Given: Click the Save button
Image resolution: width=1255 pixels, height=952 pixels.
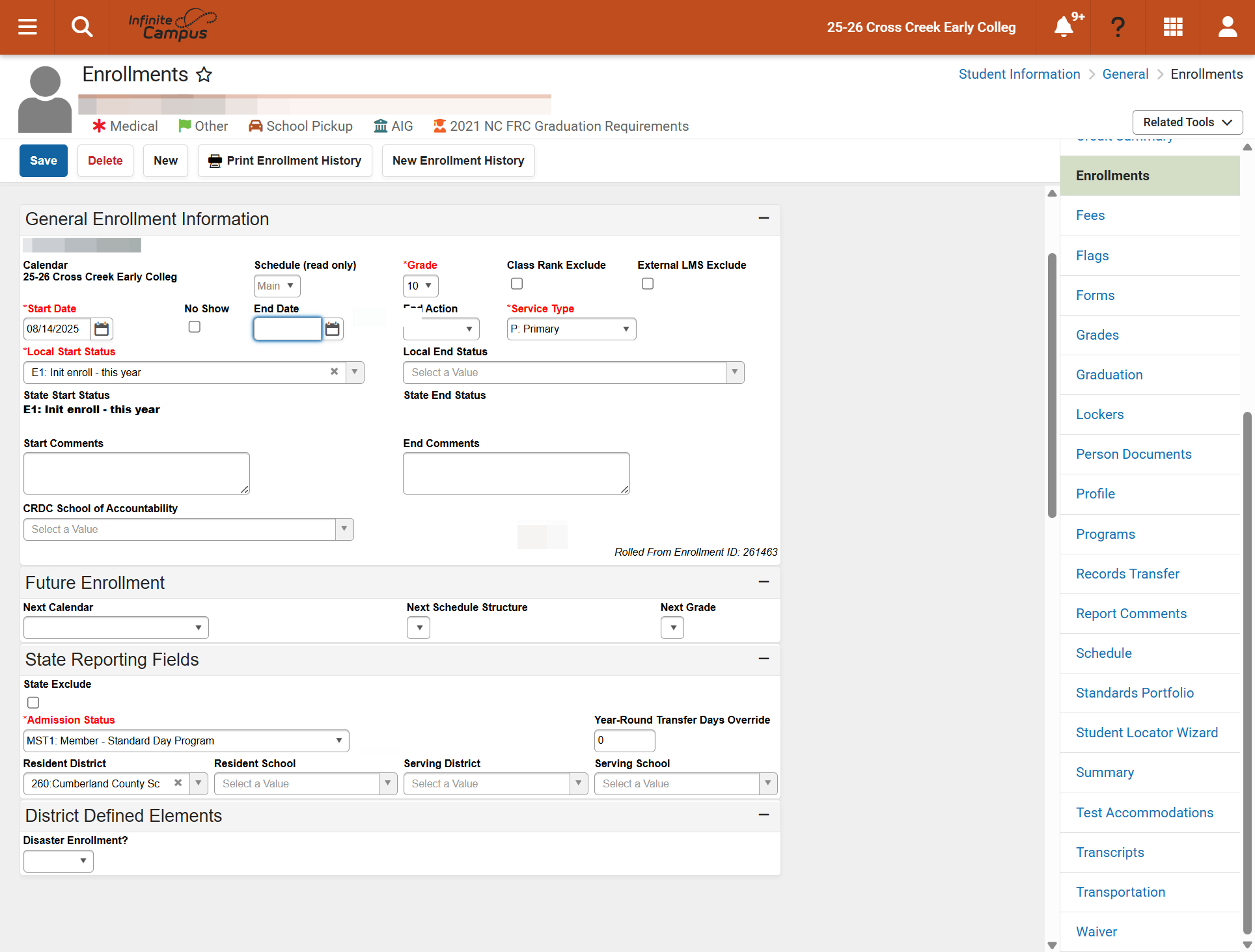Looking at the screenshot, I should pyautogui.click(x=44, y=161).
